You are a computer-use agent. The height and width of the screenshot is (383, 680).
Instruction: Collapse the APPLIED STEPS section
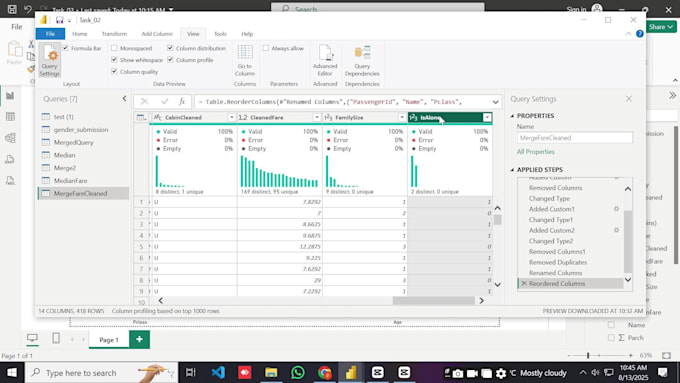click(512, 170)
